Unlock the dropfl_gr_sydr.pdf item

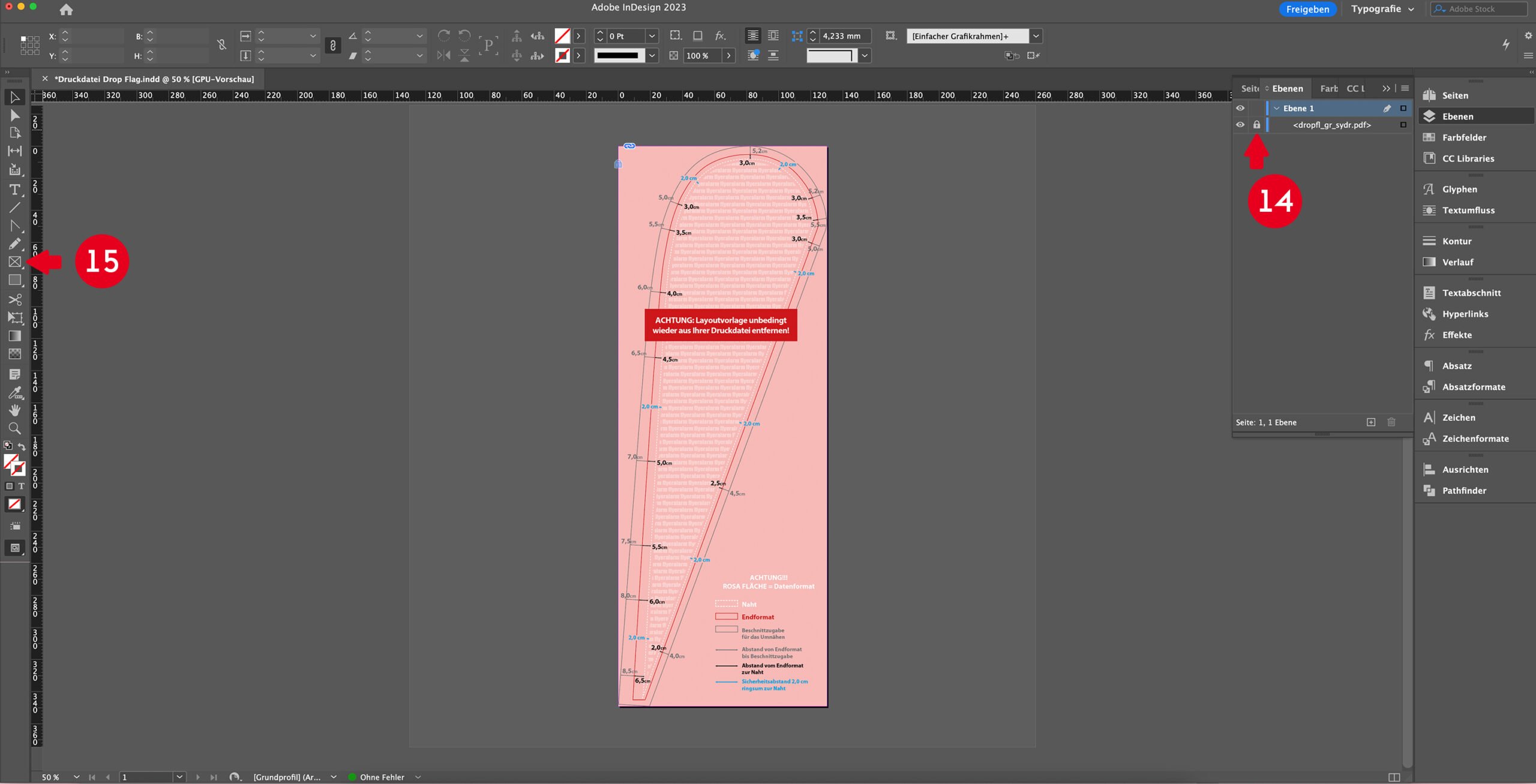click(x=1256, y=125)
